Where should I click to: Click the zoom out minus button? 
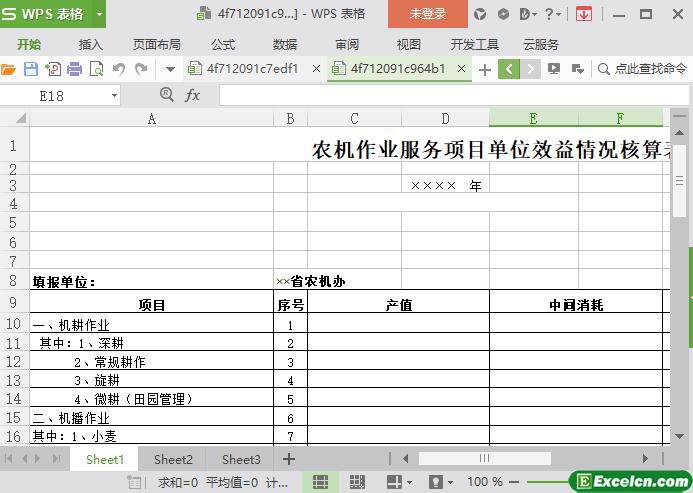(514, 482)
